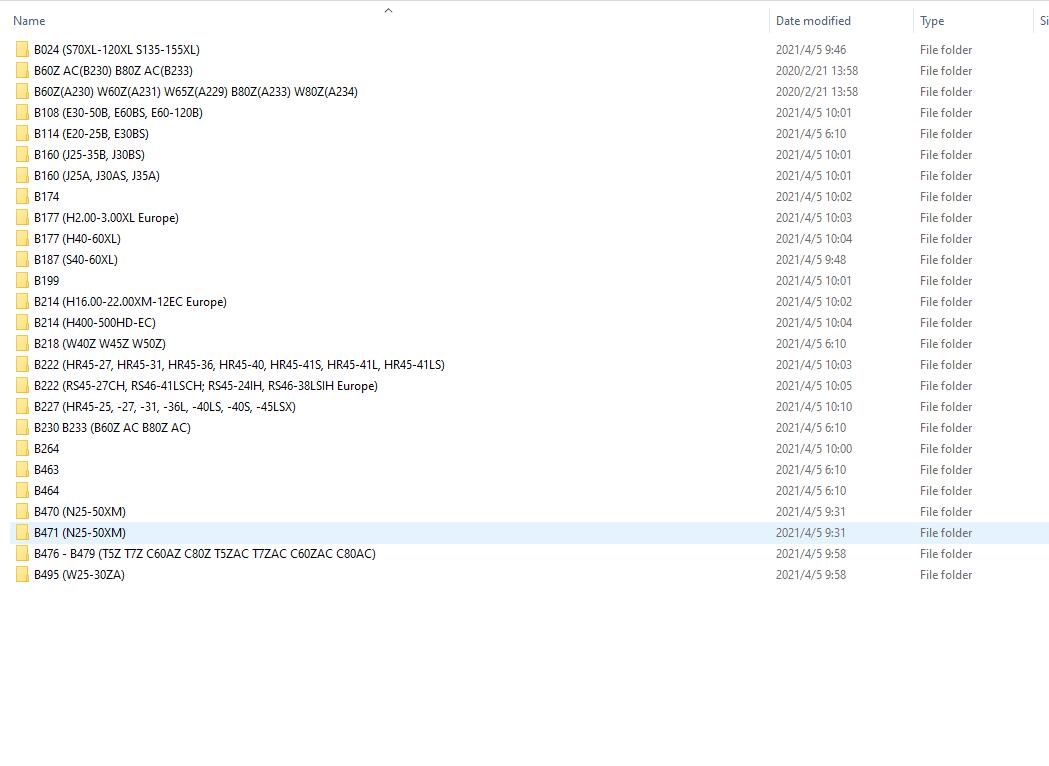Select folder name B495 (W25-30ZA)

[x=79, y=575]
